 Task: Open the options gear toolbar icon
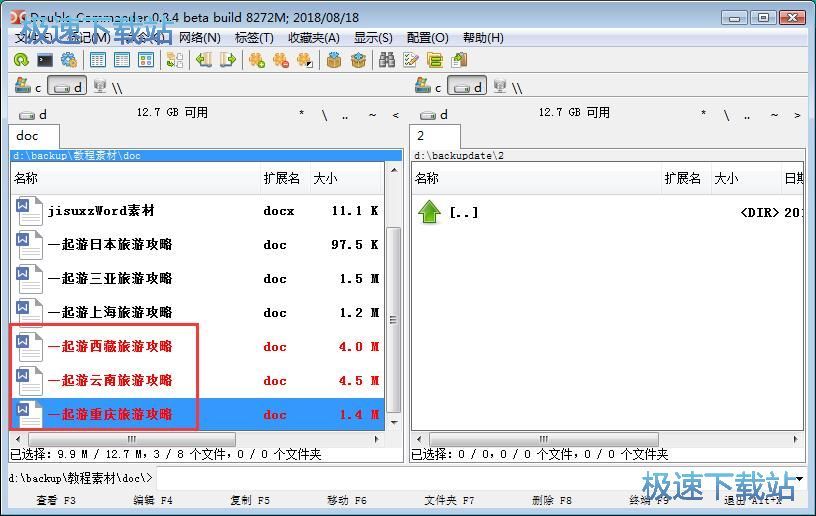(69, 60)
